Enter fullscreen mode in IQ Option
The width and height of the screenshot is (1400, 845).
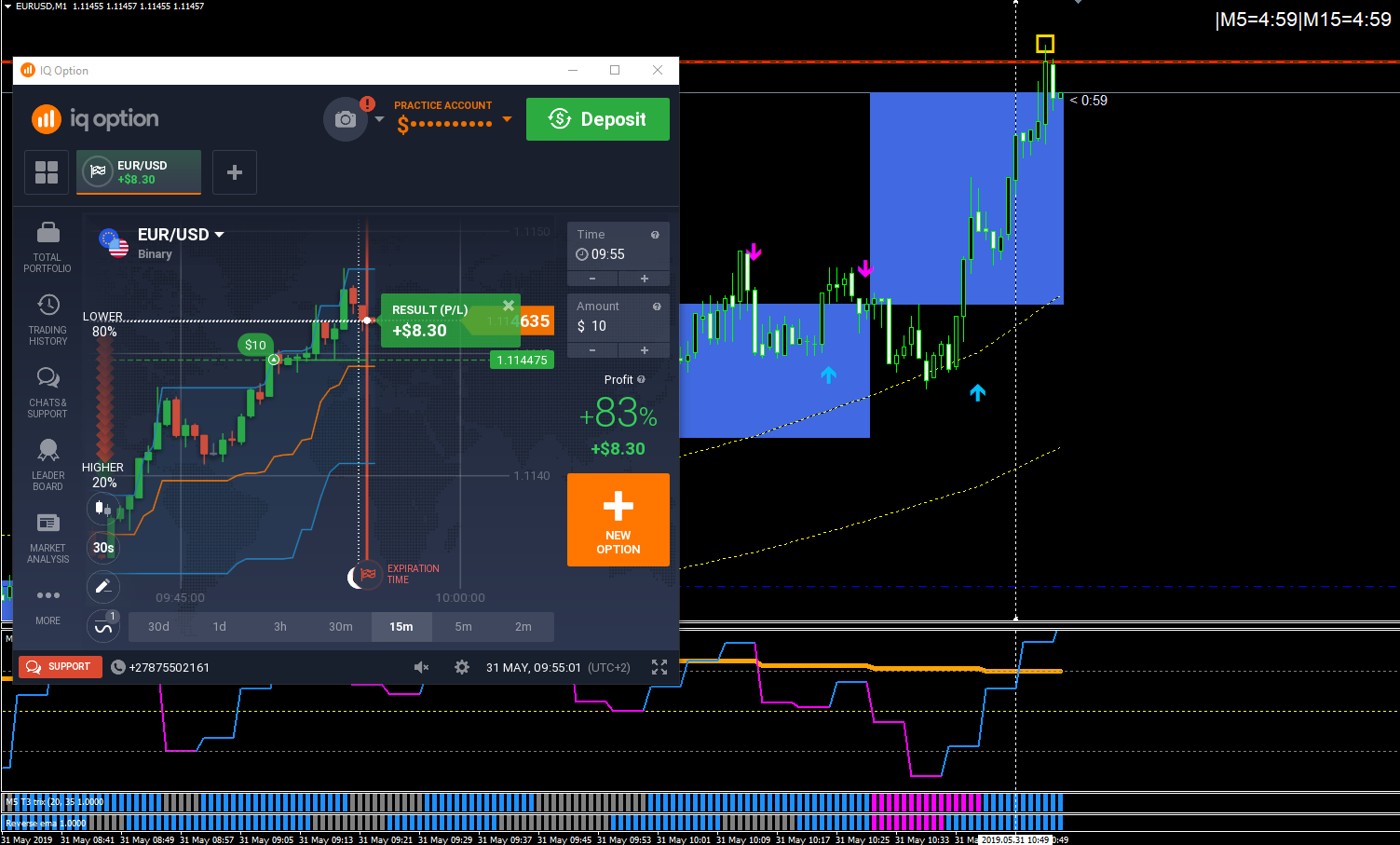point(659,667)
